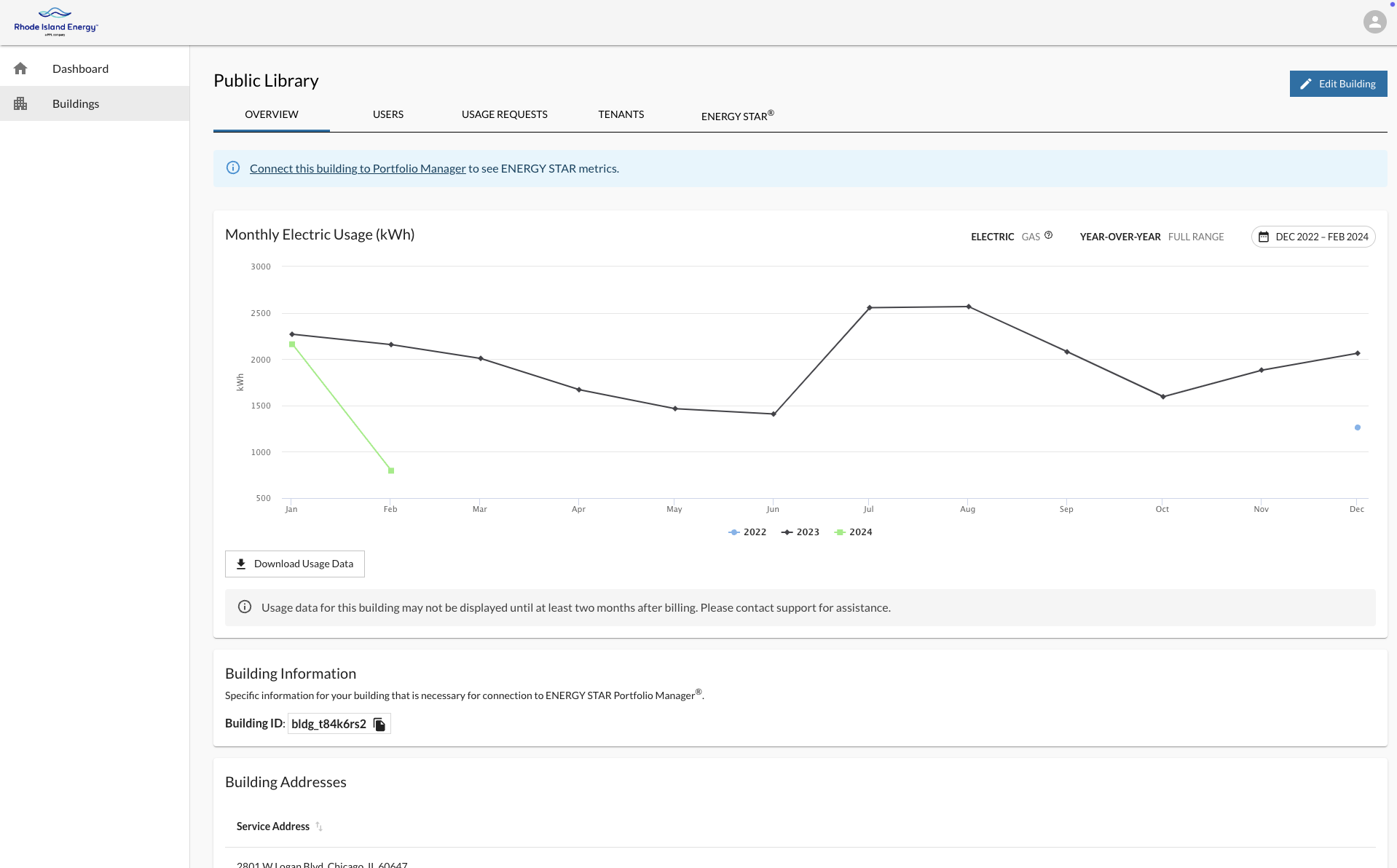Switch to the TENANTS tab
The height and width of the screenshot is (868, 1397).
coord(621,114)
